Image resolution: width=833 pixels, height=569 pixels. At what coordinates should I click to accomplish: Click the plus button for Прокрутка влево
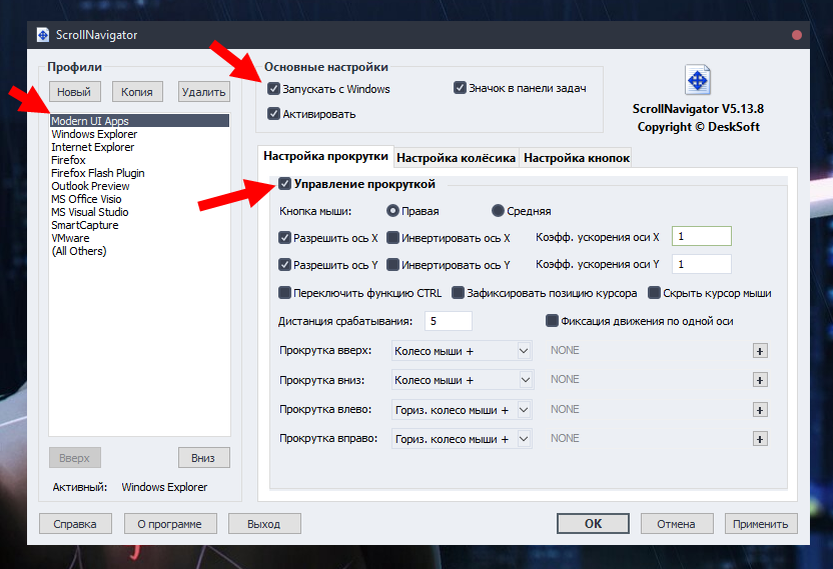pos(760,410)
